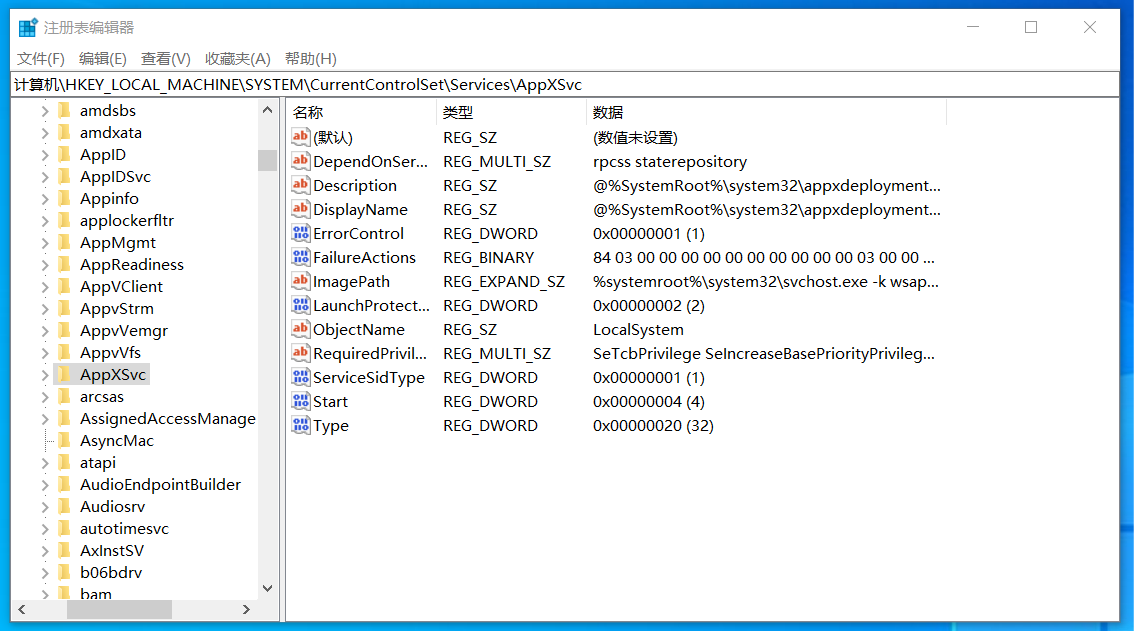Click the '0x00000002 (2)' LaunchProtected data
Viewport: 1134px width, 631px height.
click(649, 305)
